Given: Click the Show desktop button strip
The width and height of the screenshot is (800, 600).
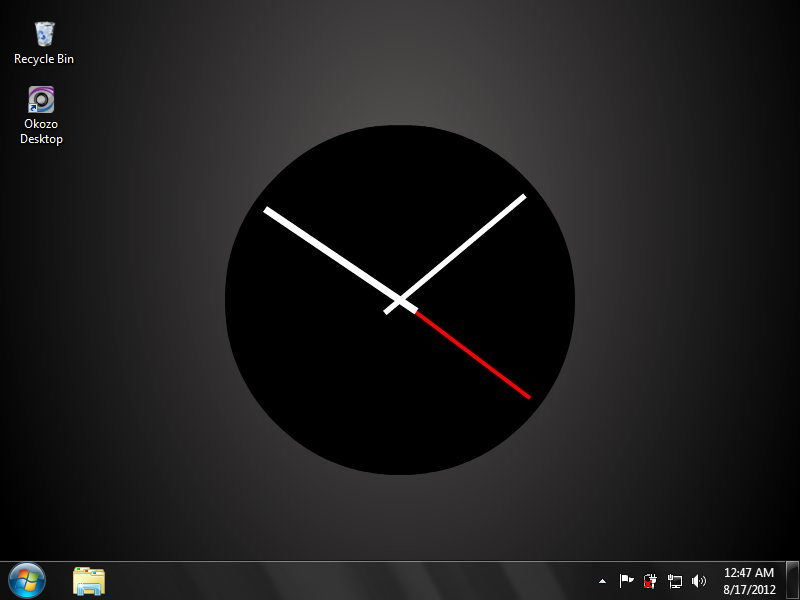Looking at the screenshot, I should (792, 581).
